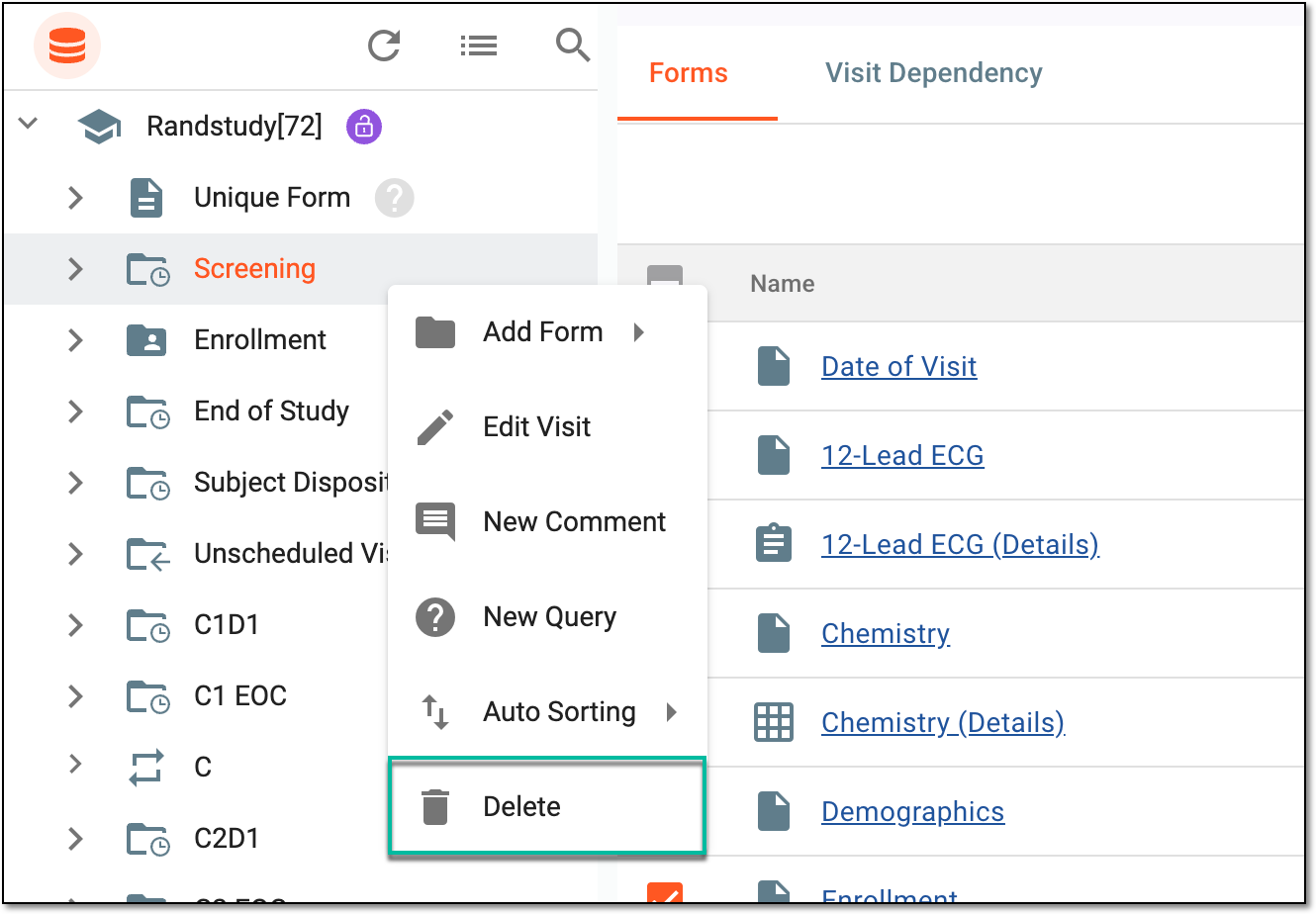Click the clipboard icon beside 12-Lead ECG (Details)

tap(774, 544)
